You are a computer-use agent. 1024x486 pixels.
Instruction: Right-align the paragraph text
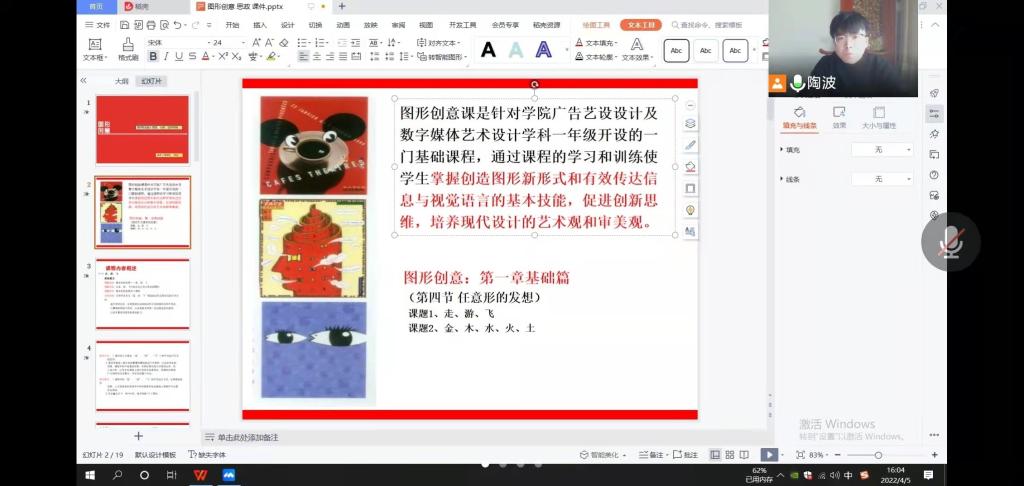coord(330,57)
